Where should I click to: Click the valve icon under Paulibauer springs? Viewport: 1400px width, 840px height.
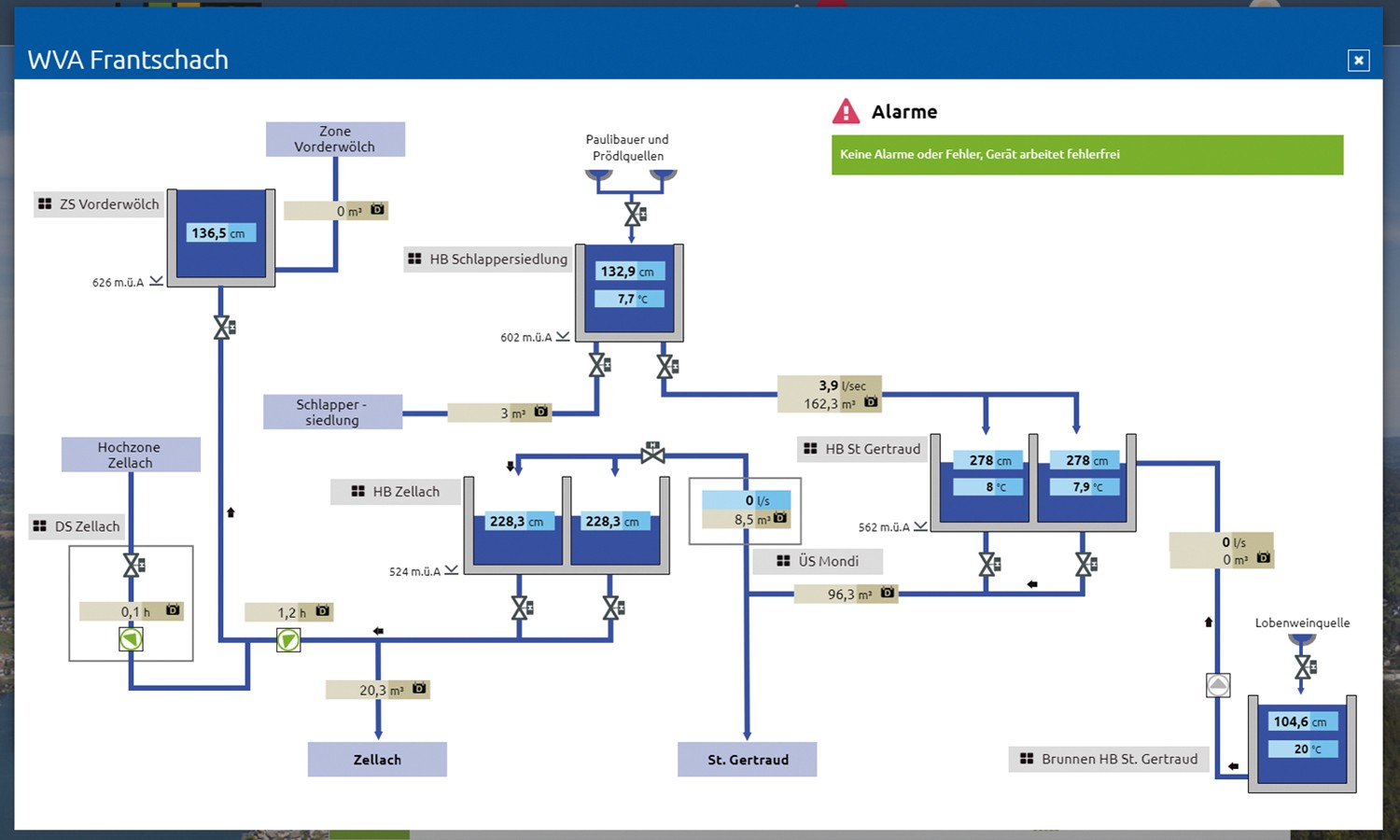[x=635, y=215]
